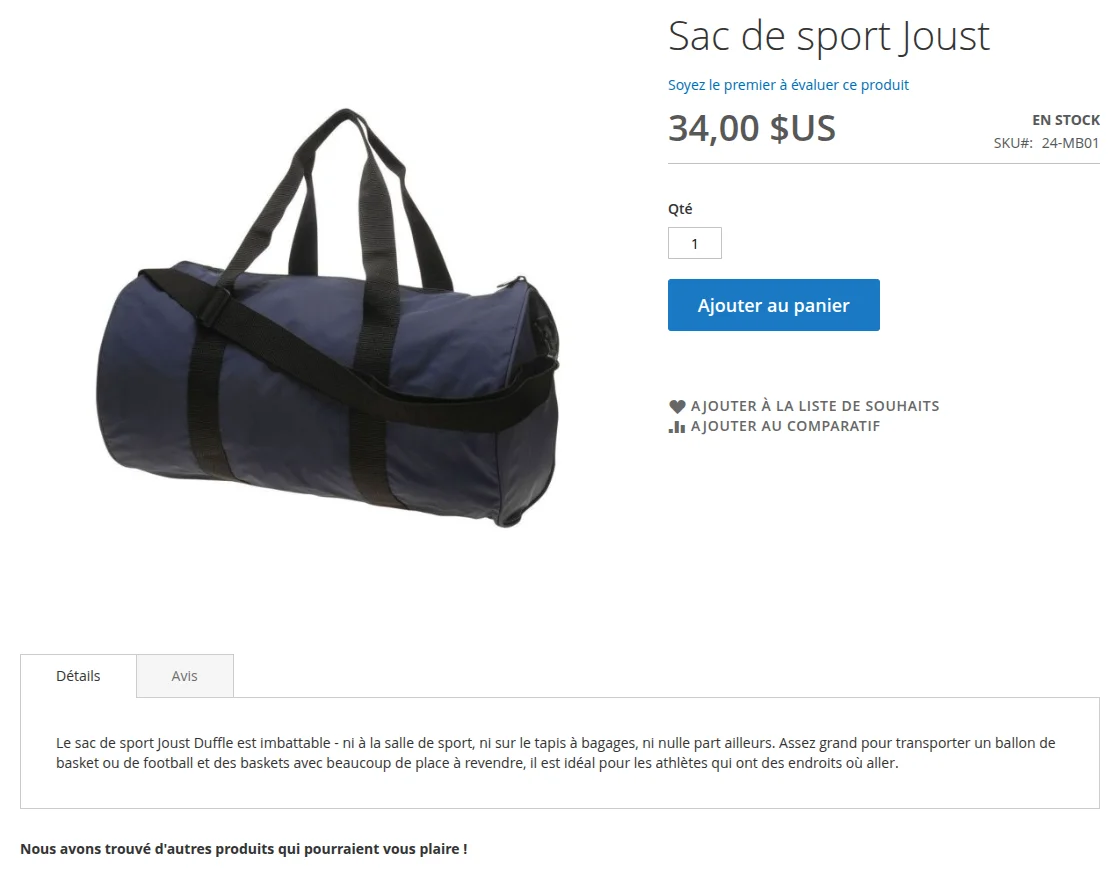Select the 'Ajouter au comparatif' link text
The image size is (1120, 880).
tap(785, 426)
